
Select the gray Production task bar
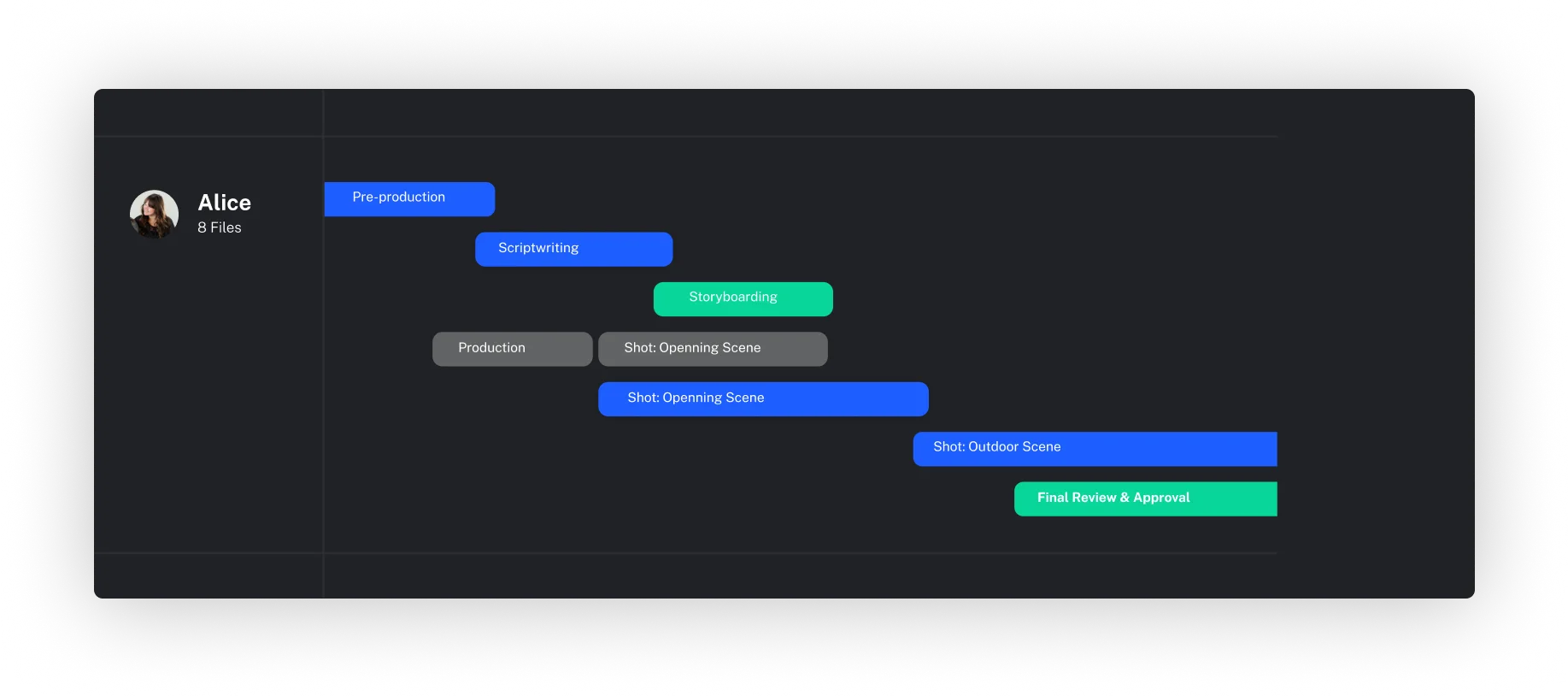click(512, 349)
